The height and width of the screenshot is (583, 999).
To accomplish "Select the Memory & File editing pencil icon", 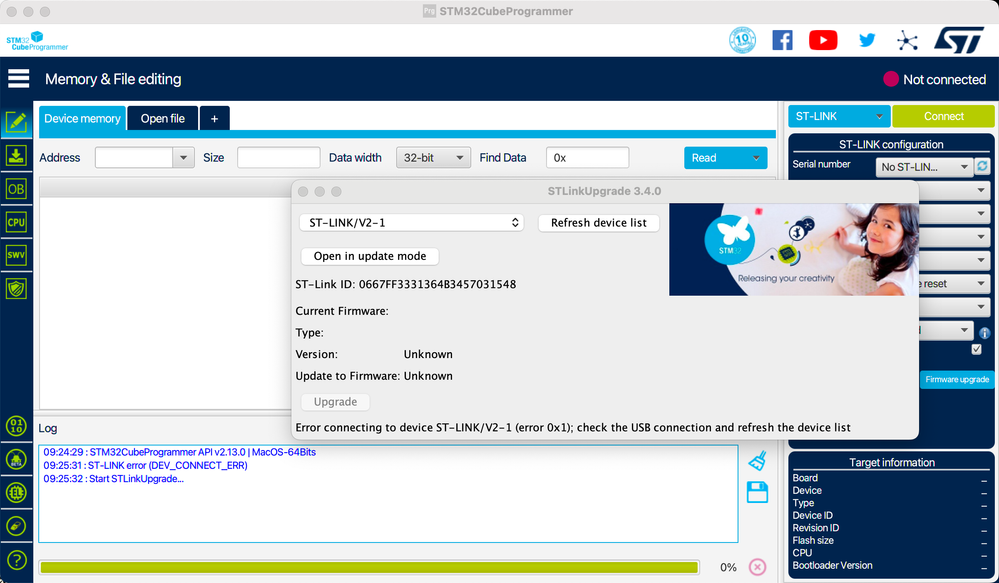I will point(16,121).
